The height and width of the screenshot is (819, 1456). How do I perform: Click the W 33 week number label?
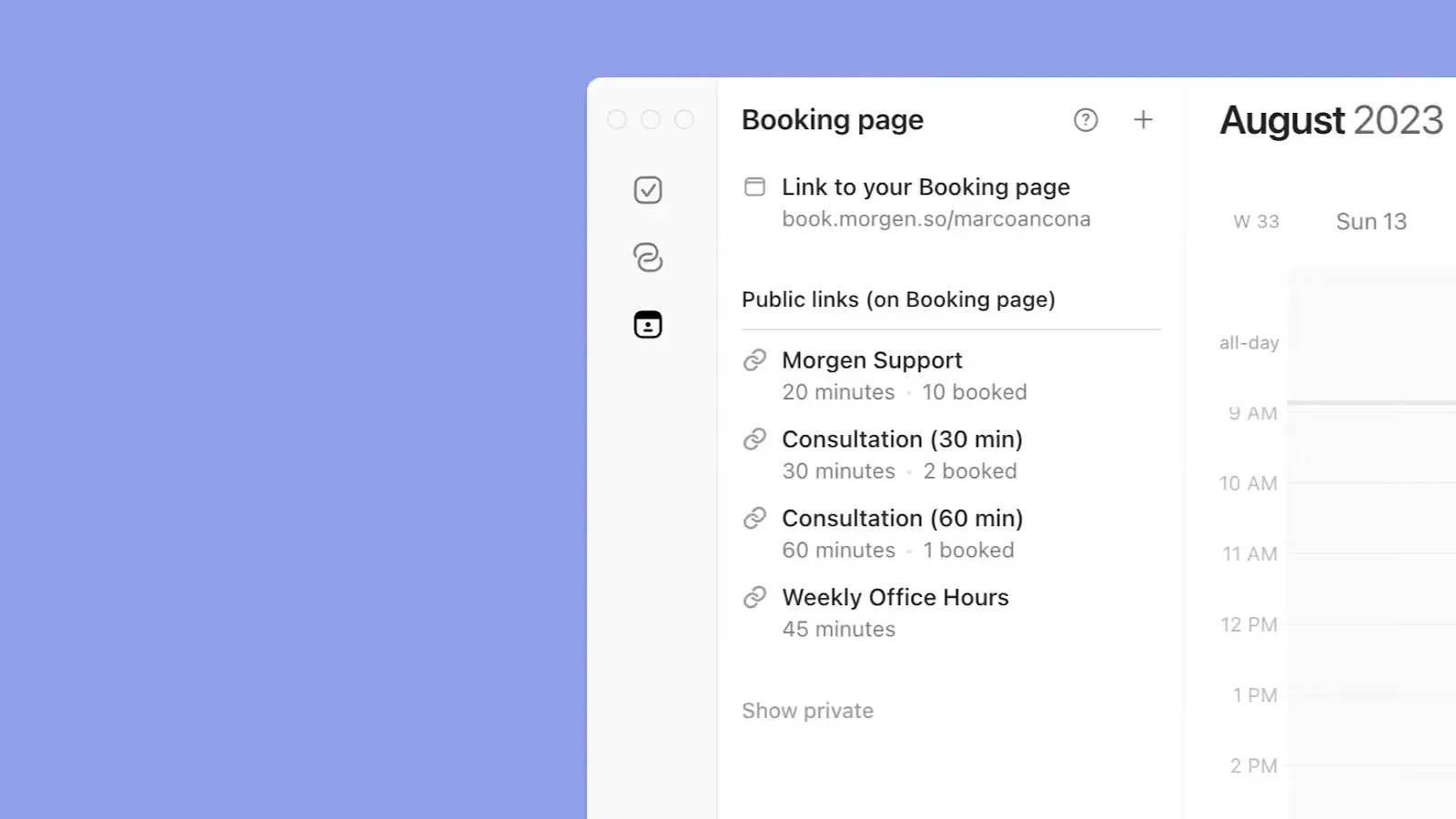click(x=1256, y=221)
